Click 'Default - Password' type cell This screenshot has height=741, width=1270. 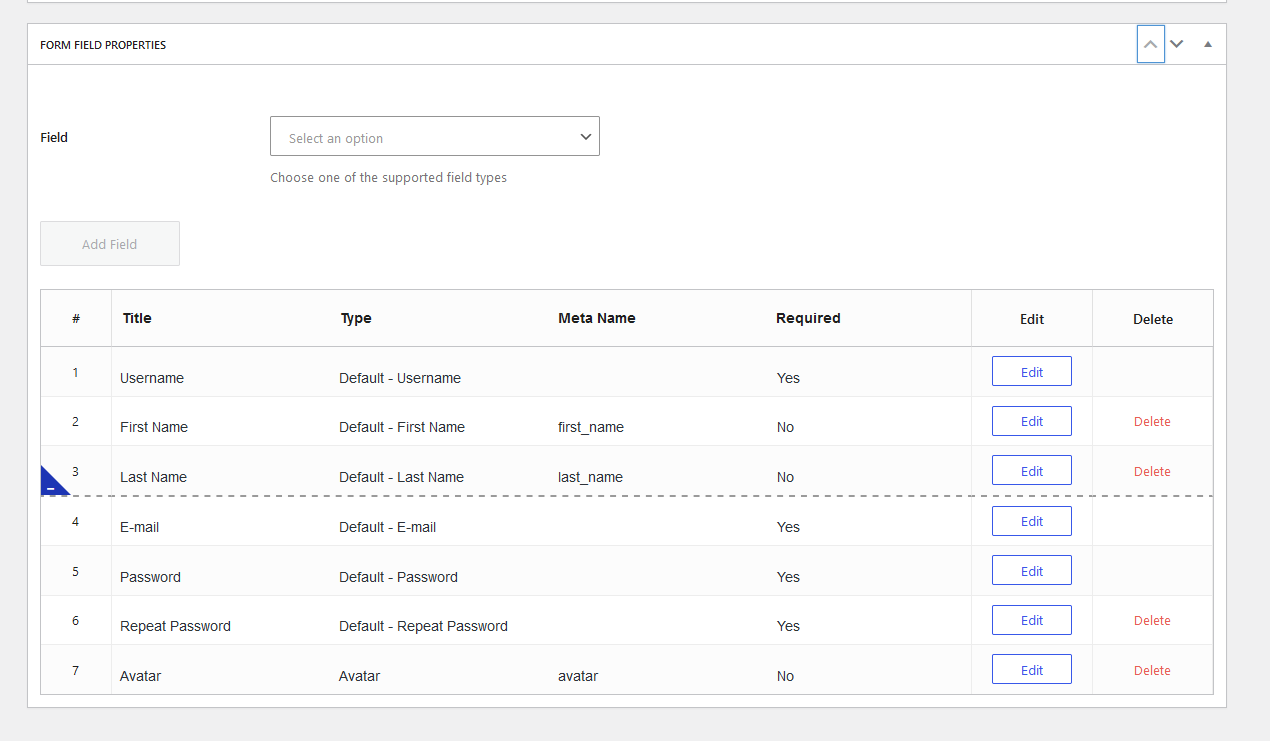(x=398, y=577)
